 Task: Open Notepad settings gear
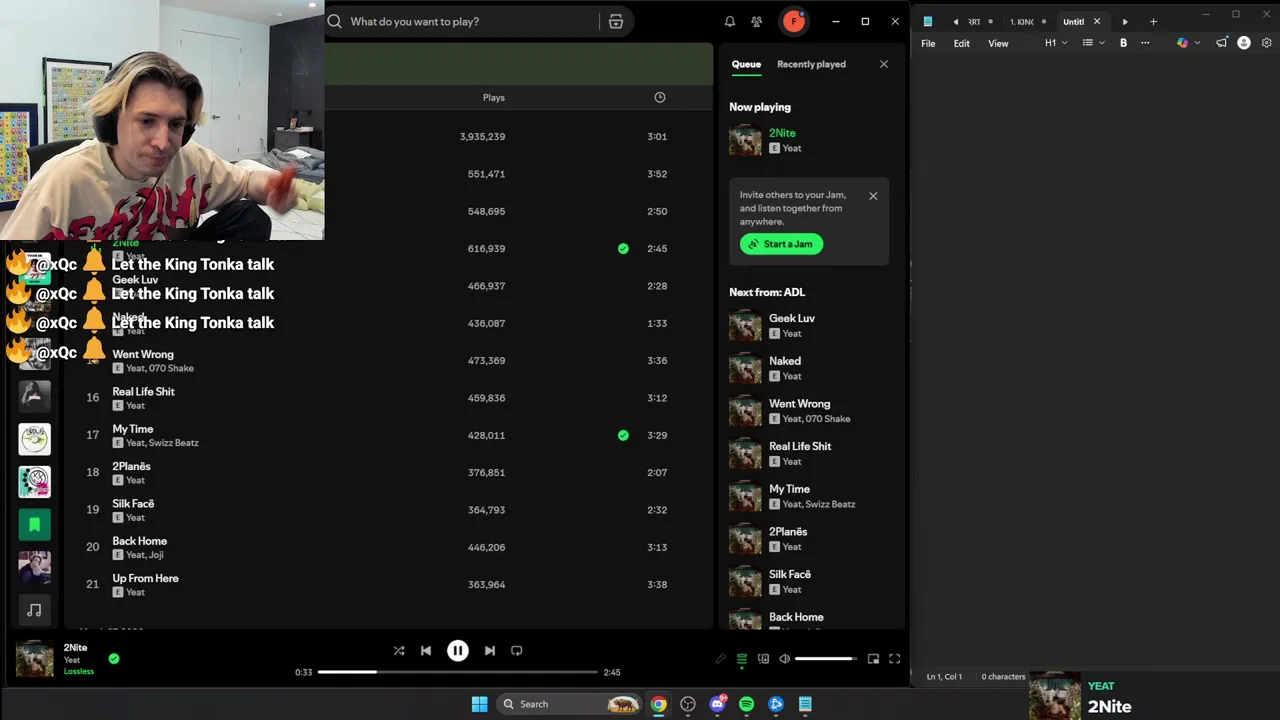click(1267, 43)
